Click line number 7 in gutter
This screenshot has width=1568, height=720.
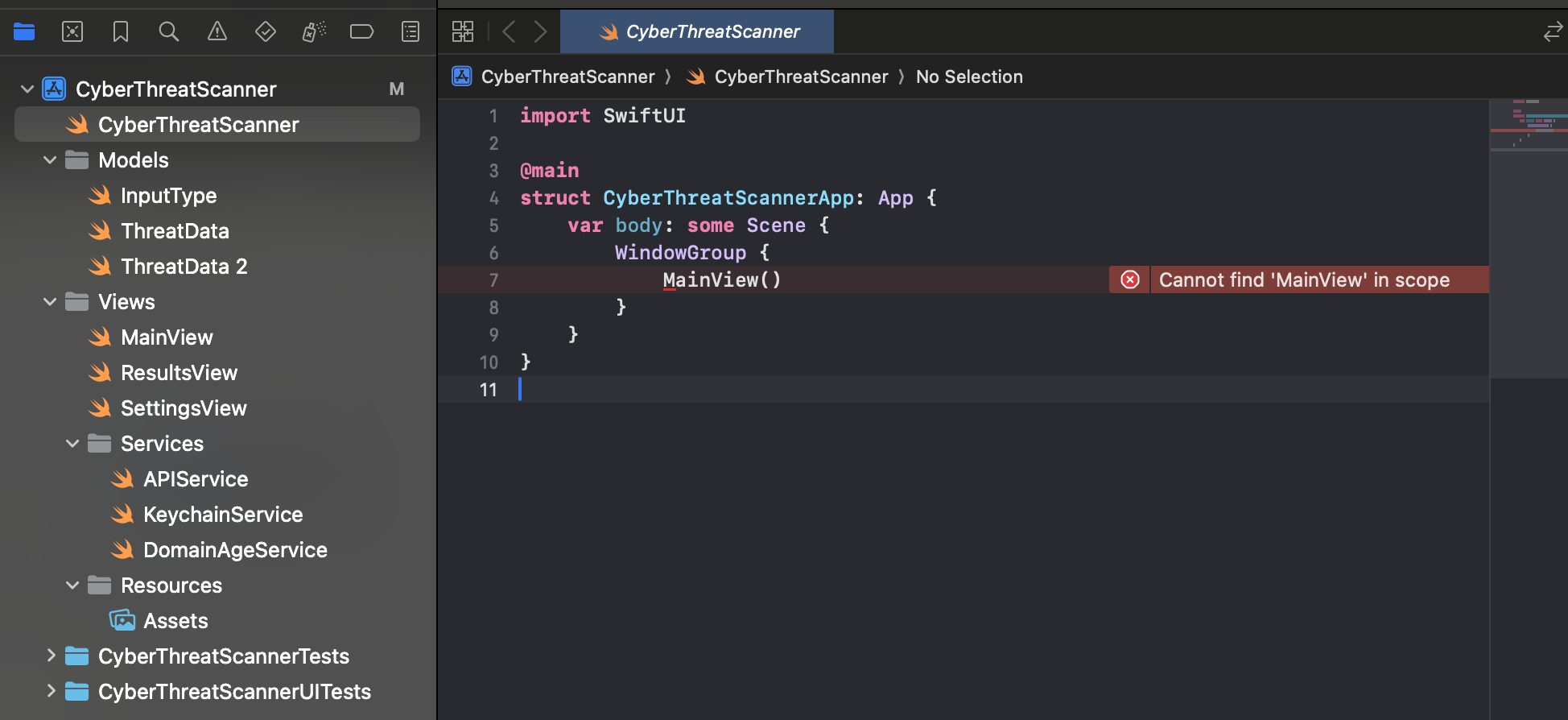(493, 279)
